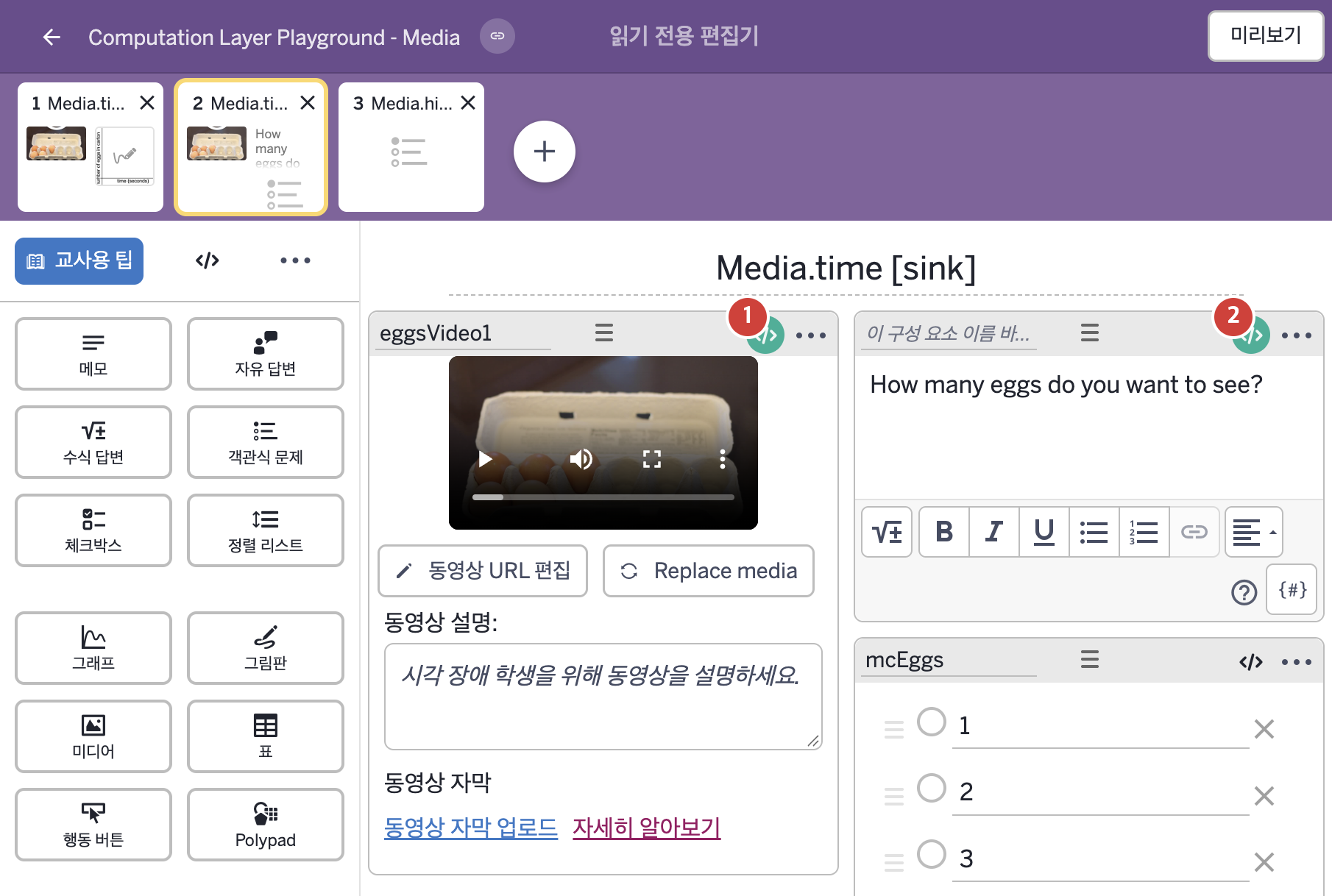The width and height of the screenshot is (1332, 896).
Task: Open the video player overflow menu
Action: (x=723, y=459)
